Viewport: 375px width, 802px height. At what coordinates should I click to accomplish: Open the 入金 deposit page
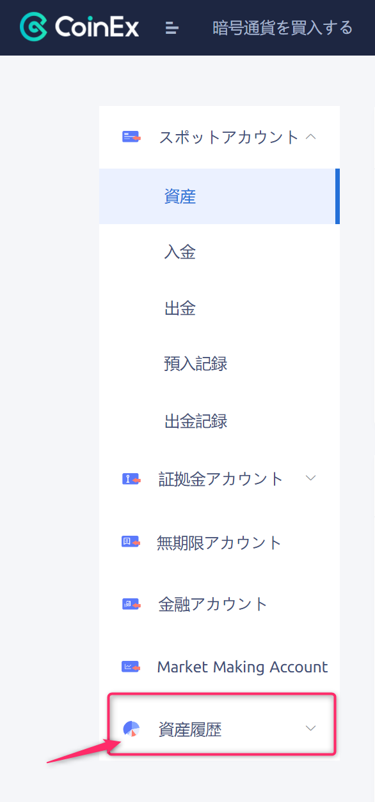point(219,252)
